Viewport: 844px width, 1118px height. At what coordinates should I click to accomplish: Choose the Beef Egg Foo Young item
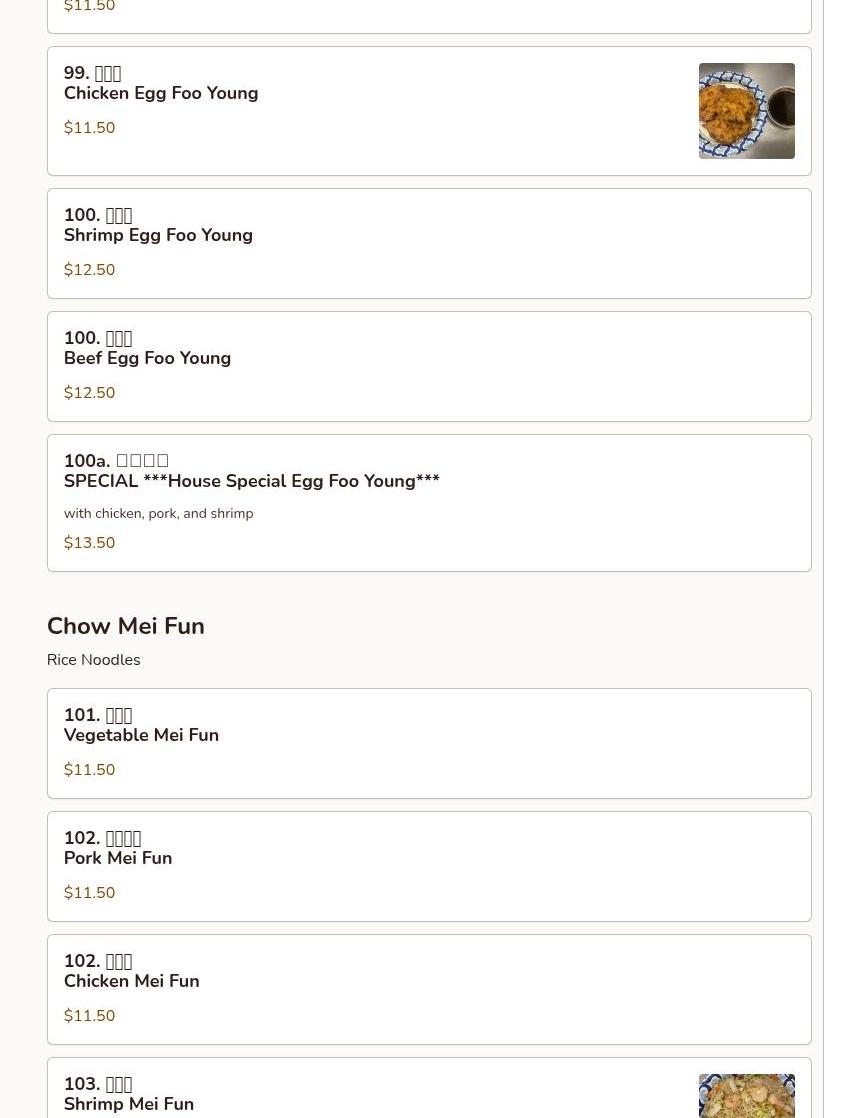tap(147, 358)
